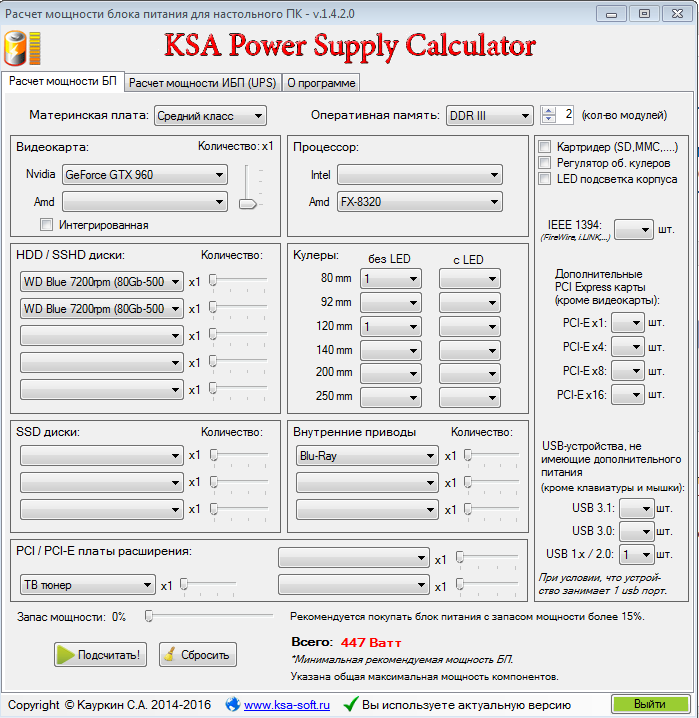
Task: Tick the Интегрированная video card checkbox
Action: 46,224
